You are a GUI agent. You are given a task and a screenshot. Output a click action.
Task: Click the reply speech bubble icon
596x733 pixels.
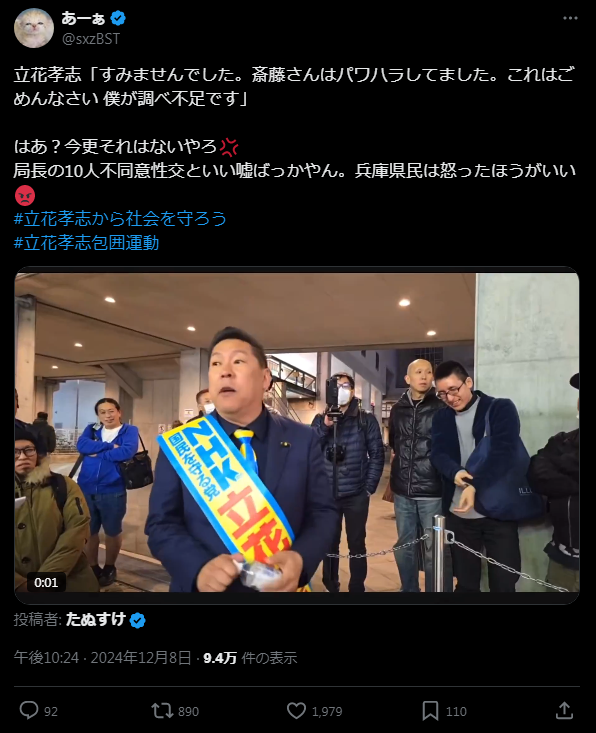(29, 711)
